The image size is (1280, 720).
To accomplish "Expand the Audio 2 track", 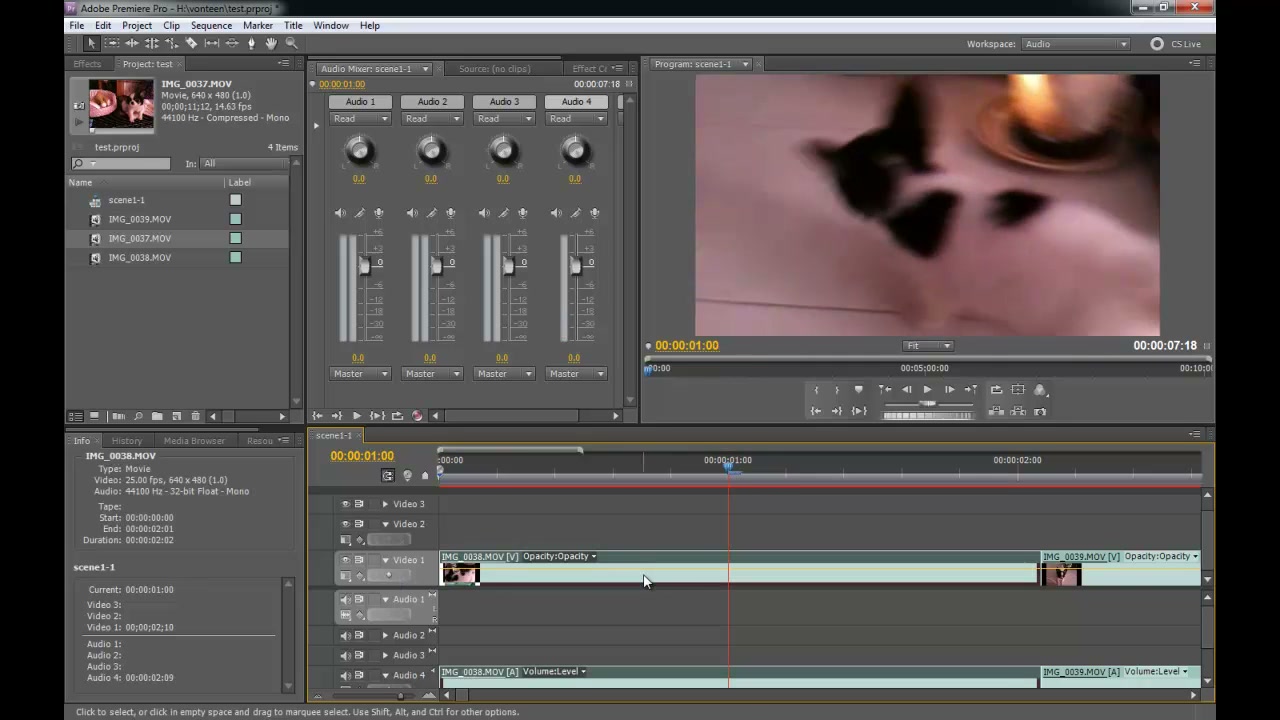I will (385, 636).
